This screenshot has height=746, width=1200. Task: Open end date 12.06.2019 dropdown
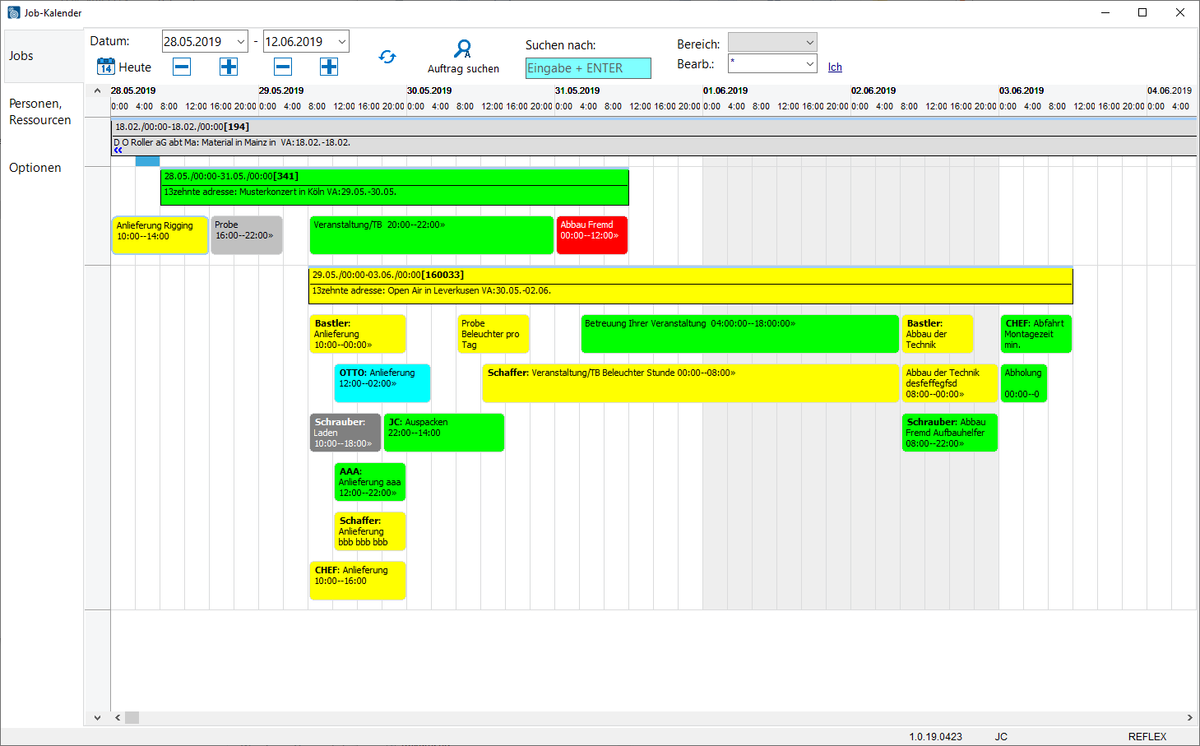340,42
